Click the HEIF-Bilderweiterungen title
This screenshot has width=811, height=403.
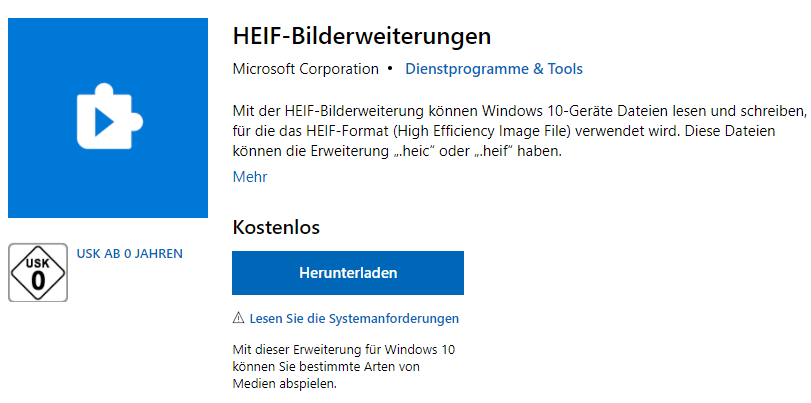tap(361, 36)
